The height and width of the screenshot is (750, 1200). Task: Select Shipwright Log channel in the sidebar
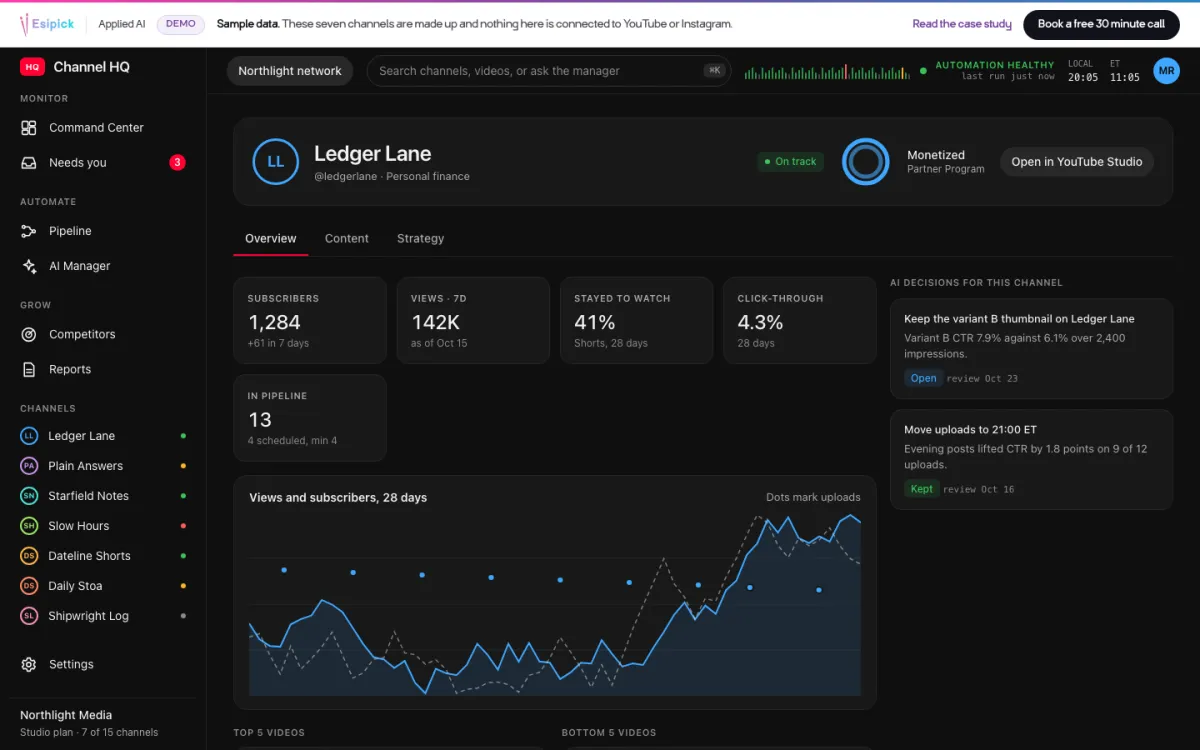[103, 616]
